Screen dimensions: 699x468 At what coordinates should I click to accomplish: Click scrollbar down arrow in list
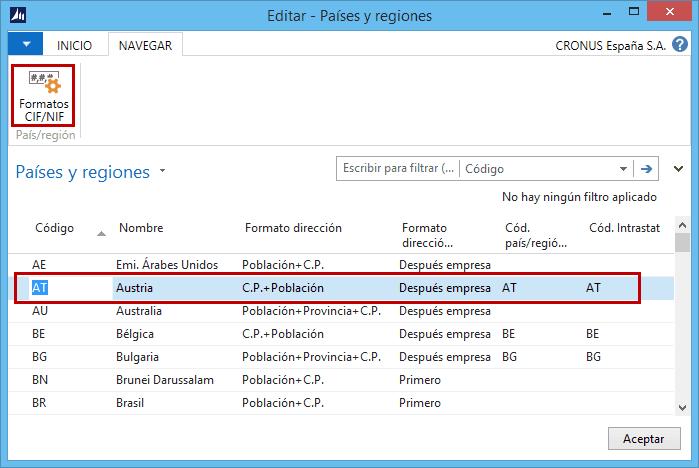(x=682, y=407)
